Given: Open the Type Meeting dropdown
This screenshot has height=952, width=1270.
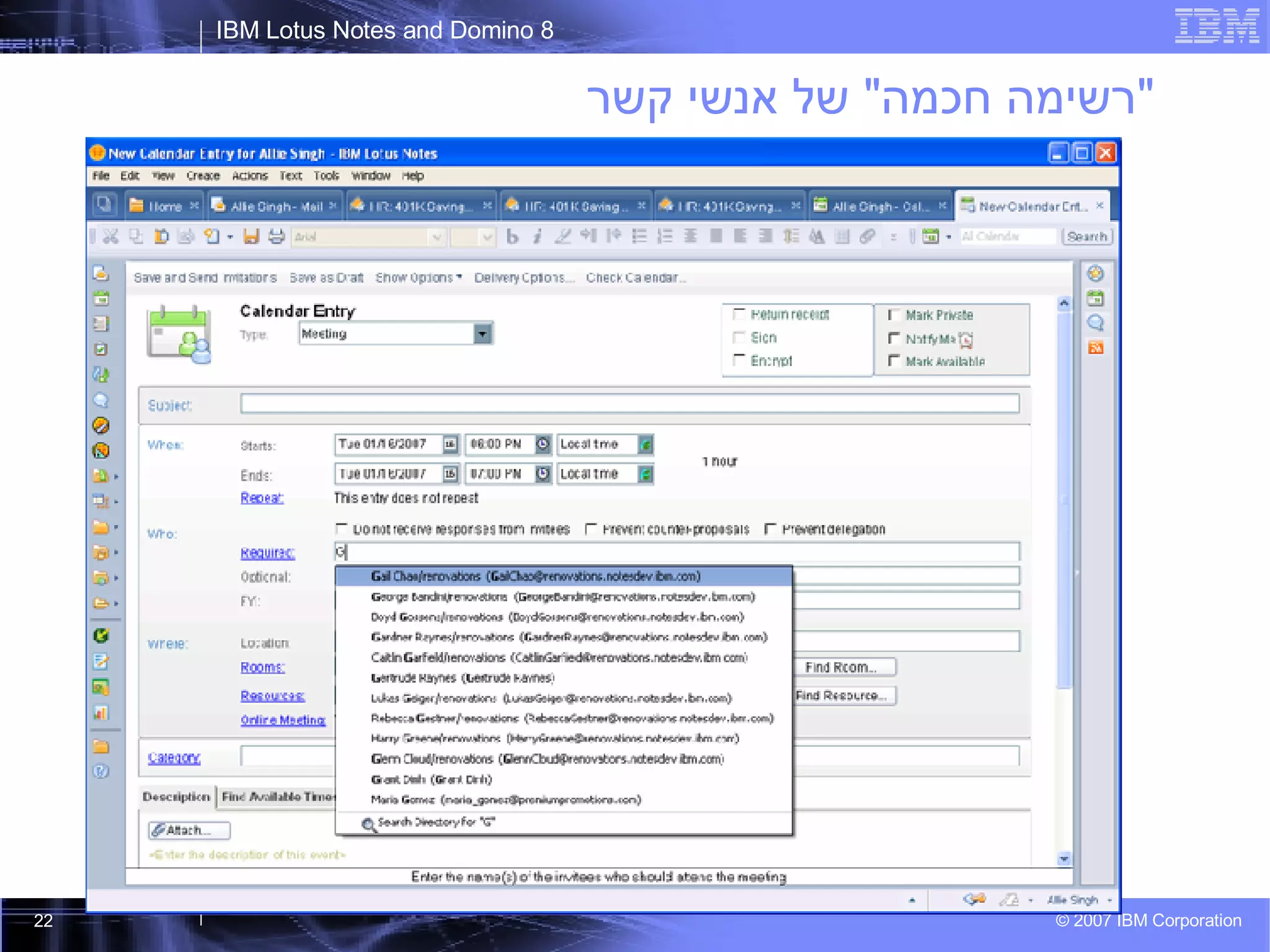Looking at the screenshot, I should 482,333.
